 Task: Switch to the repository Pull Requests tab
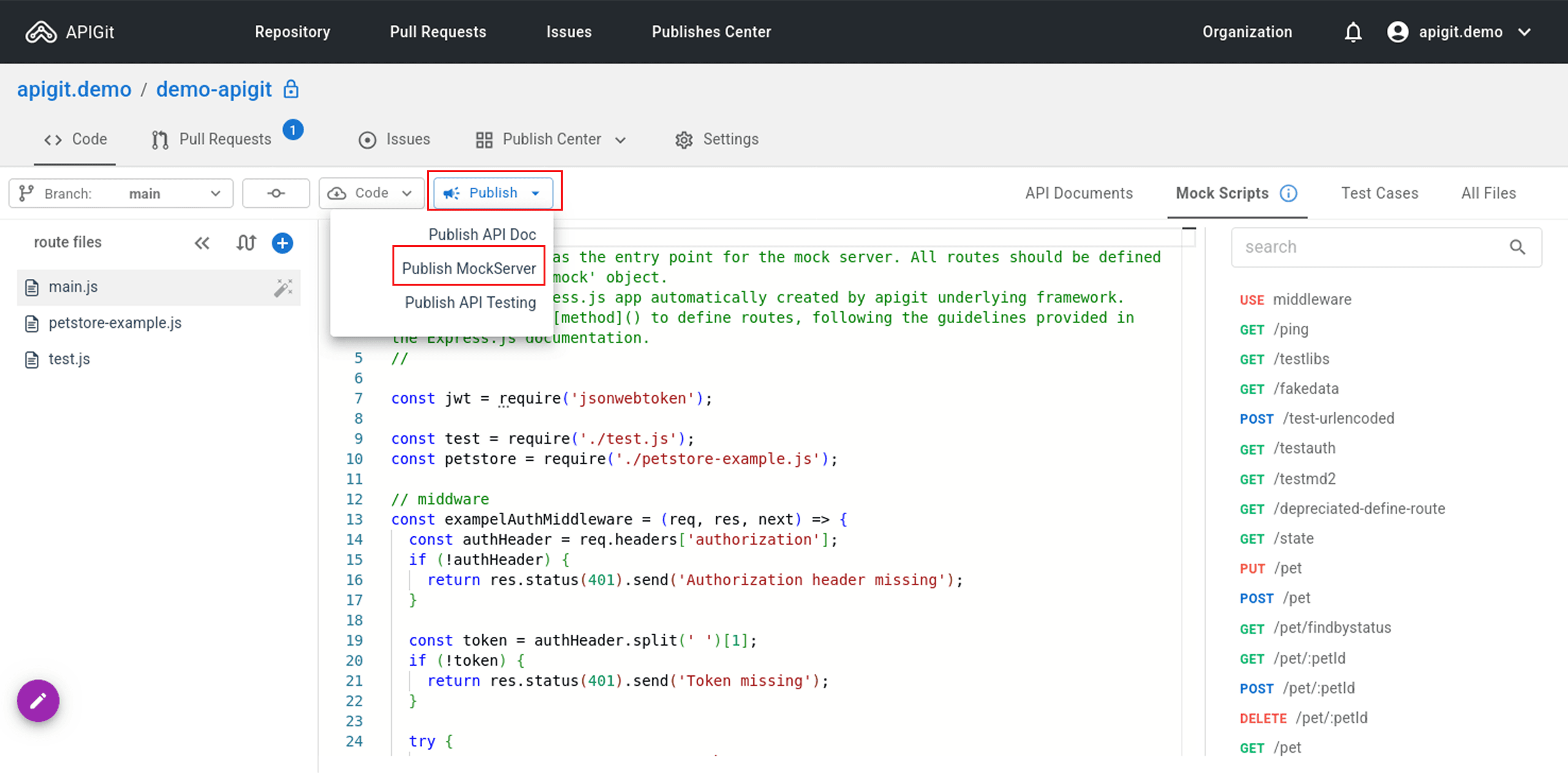point(211,139)
